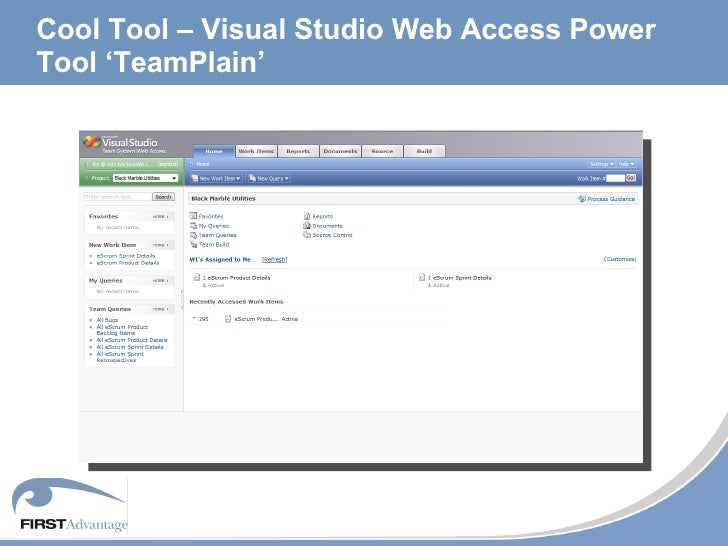Open the All Bugs team query
The height and width of the screenshot is (546, 728).
pyautogui.click(x=107, y=320)
